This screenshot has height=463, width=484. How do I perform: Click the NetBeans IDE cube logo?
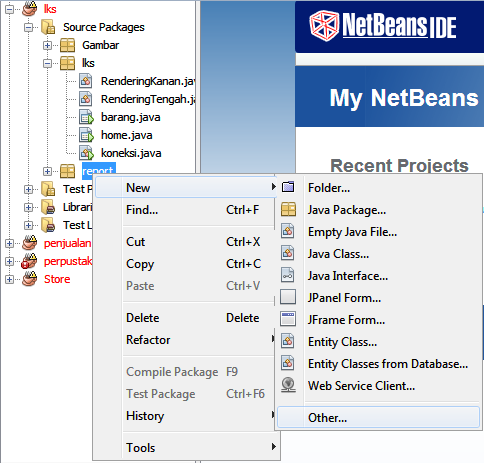[324, 26]
